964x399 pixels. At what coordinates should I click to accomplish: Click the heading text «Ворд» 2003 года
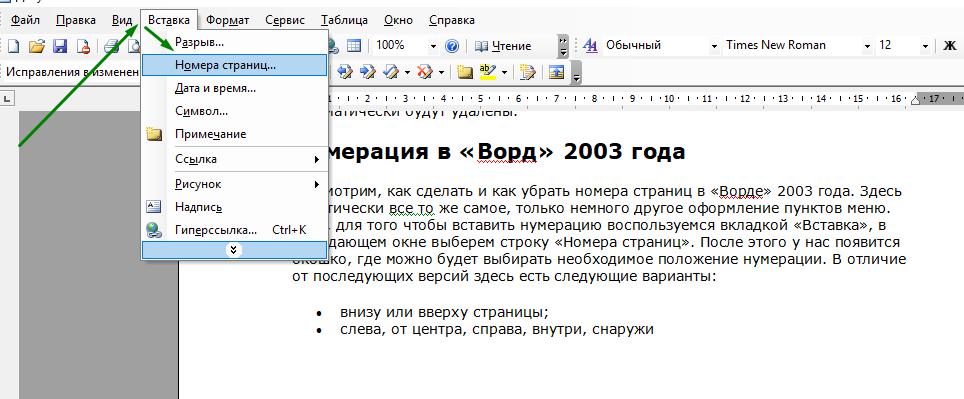tap(572, 151)
